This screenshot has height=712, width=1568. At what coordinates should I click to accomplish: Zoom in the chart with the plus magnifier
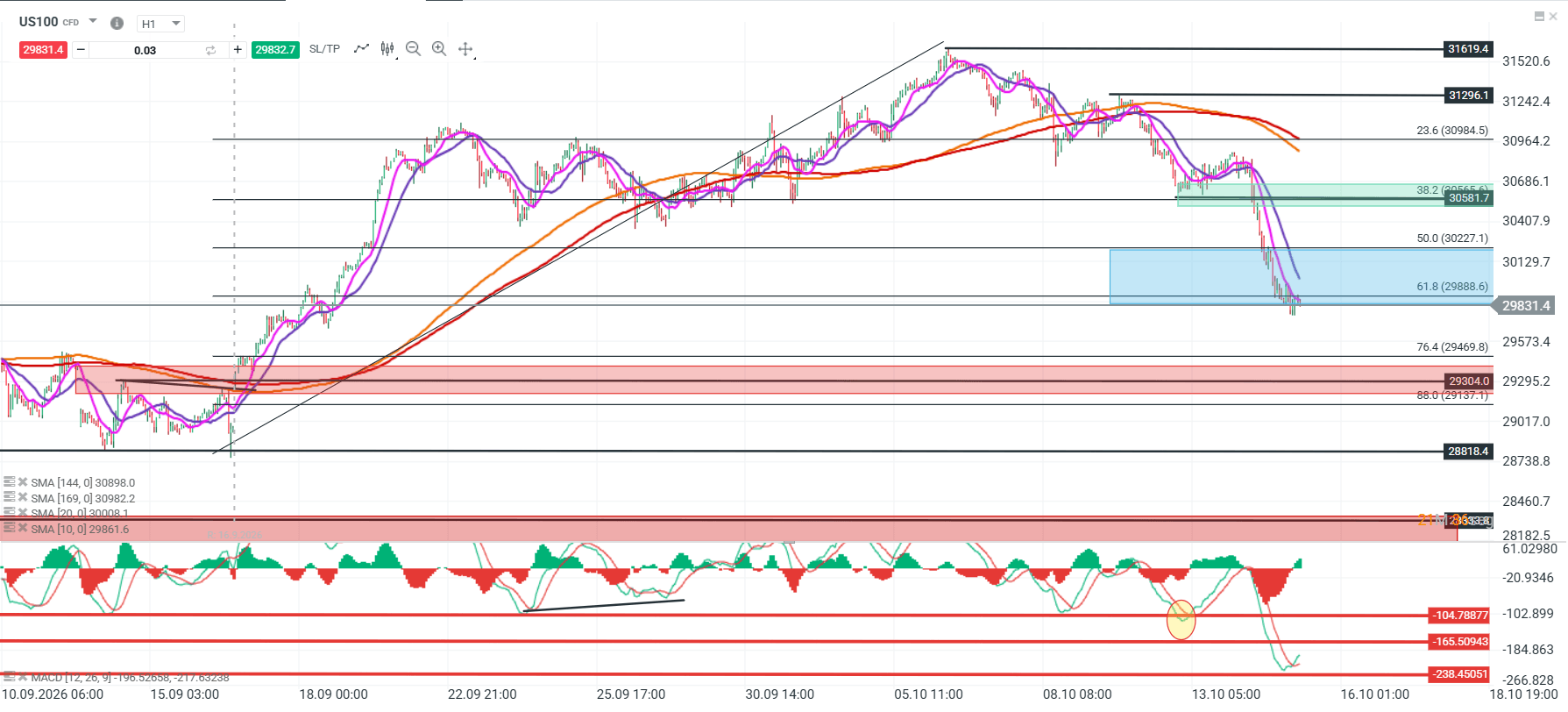pyautogui.click(x=439, y=49)
